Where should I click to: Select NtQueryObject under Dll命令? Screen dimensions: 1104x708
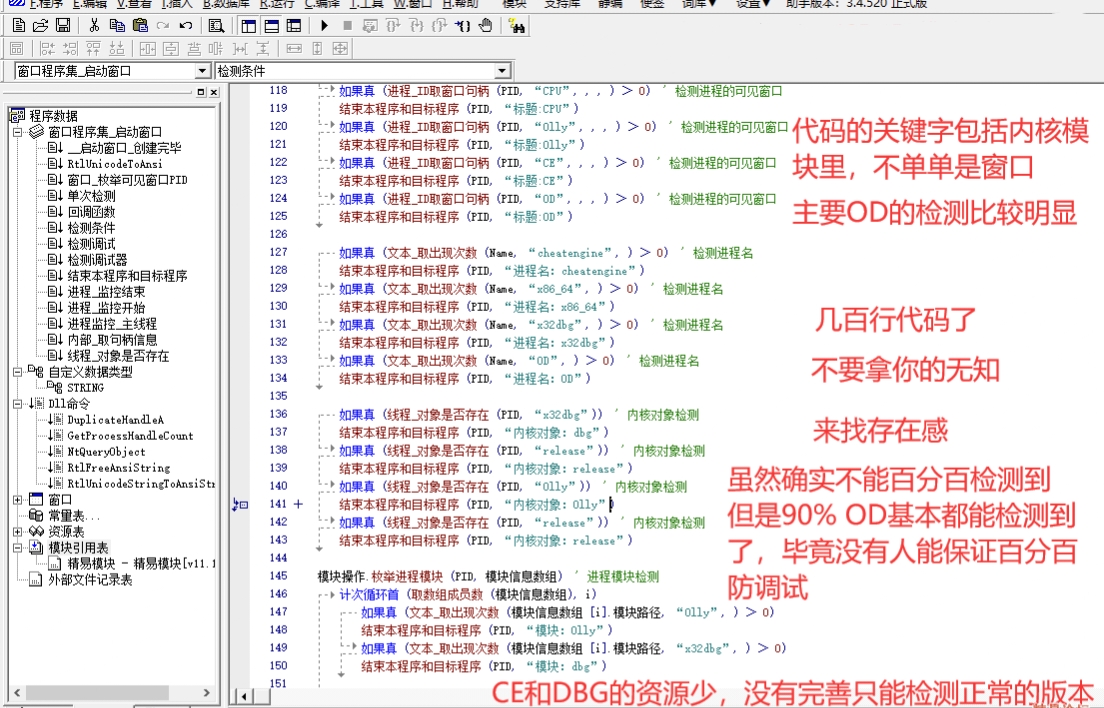[x=106, y=452]
